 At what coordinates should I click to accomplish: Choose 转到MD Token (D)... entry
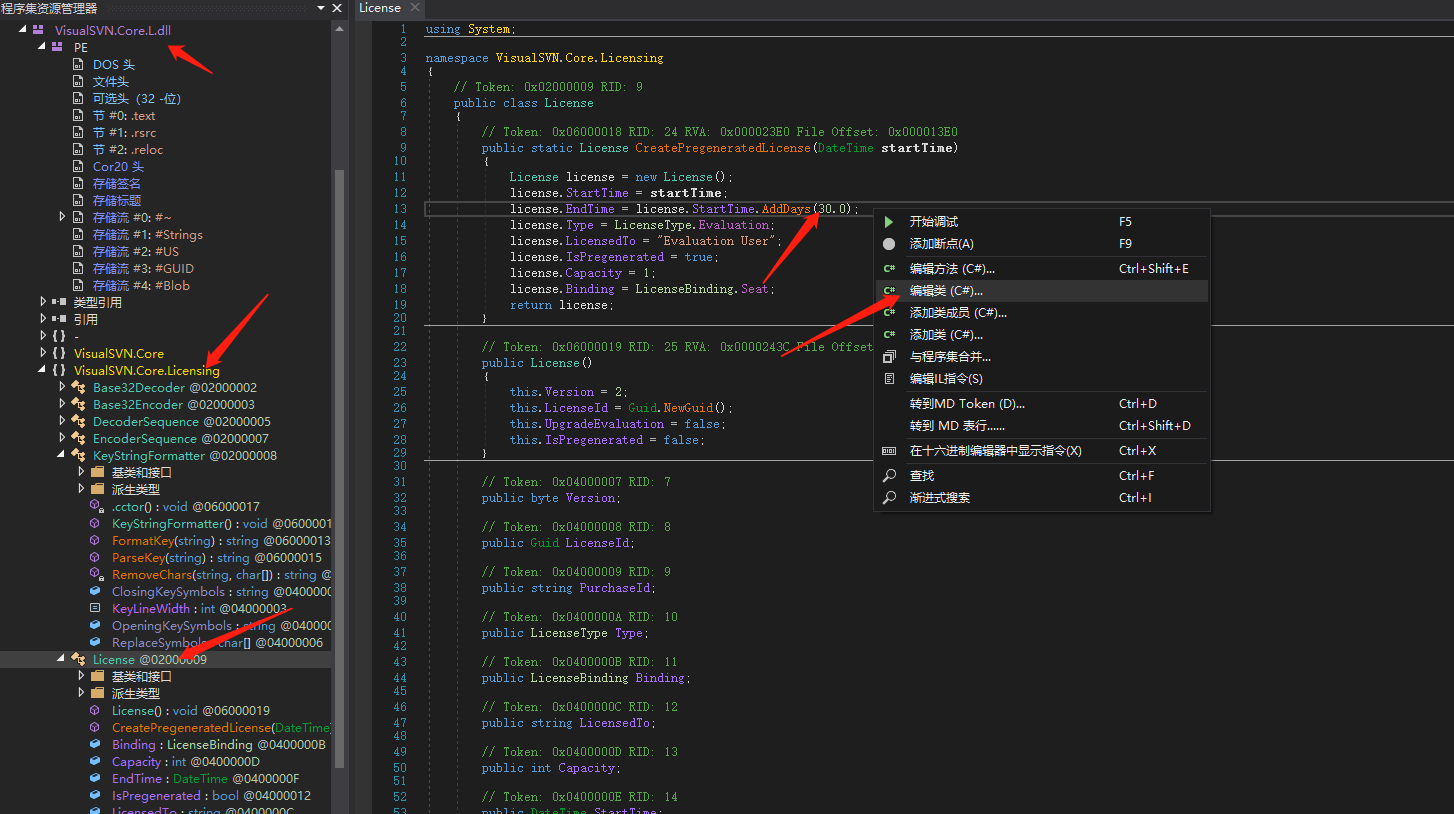point(1041,404)
